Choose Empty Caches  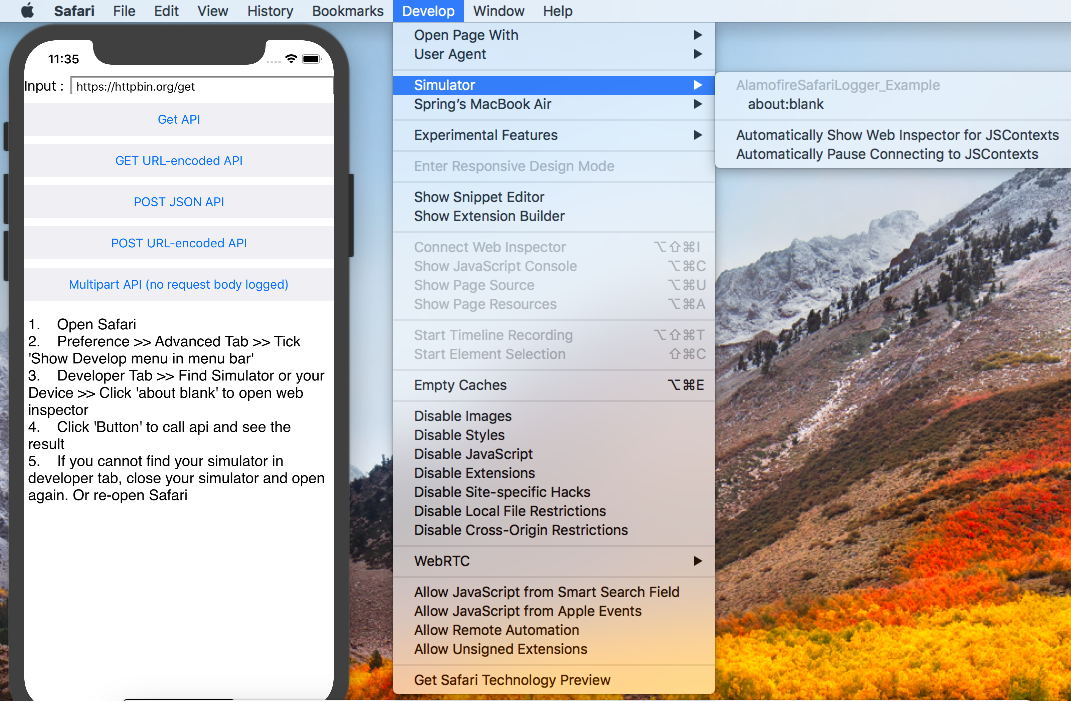(x=554, y=385)
